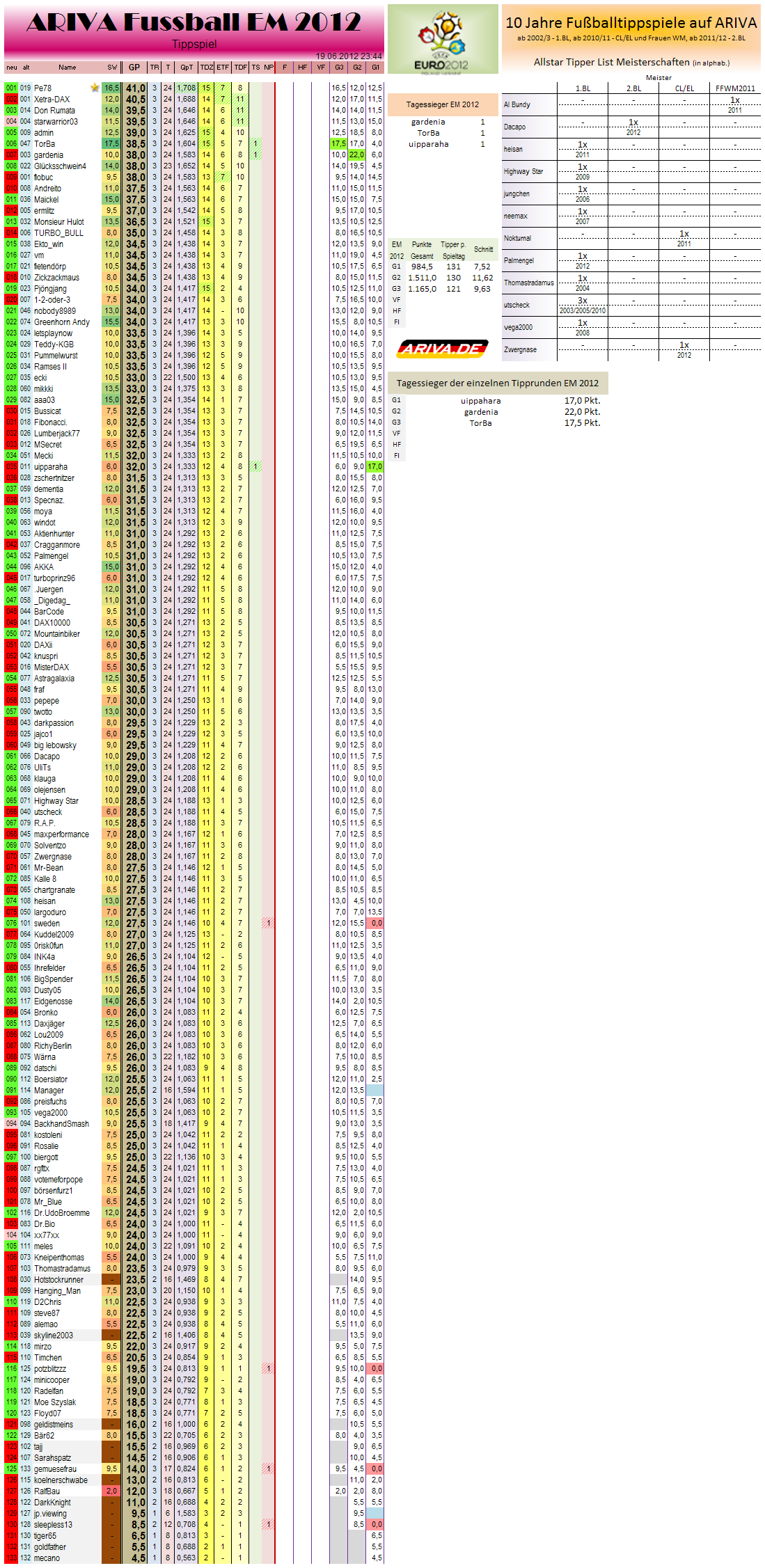Select Nokturnal in the Allstar Tipper list
This screenshot has width=765, height=1568.
tap(517, 238)
